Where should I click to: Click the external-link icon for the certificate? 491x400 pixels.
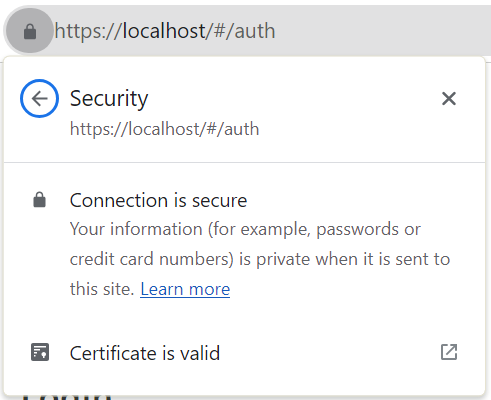click(x=449, y=352)
